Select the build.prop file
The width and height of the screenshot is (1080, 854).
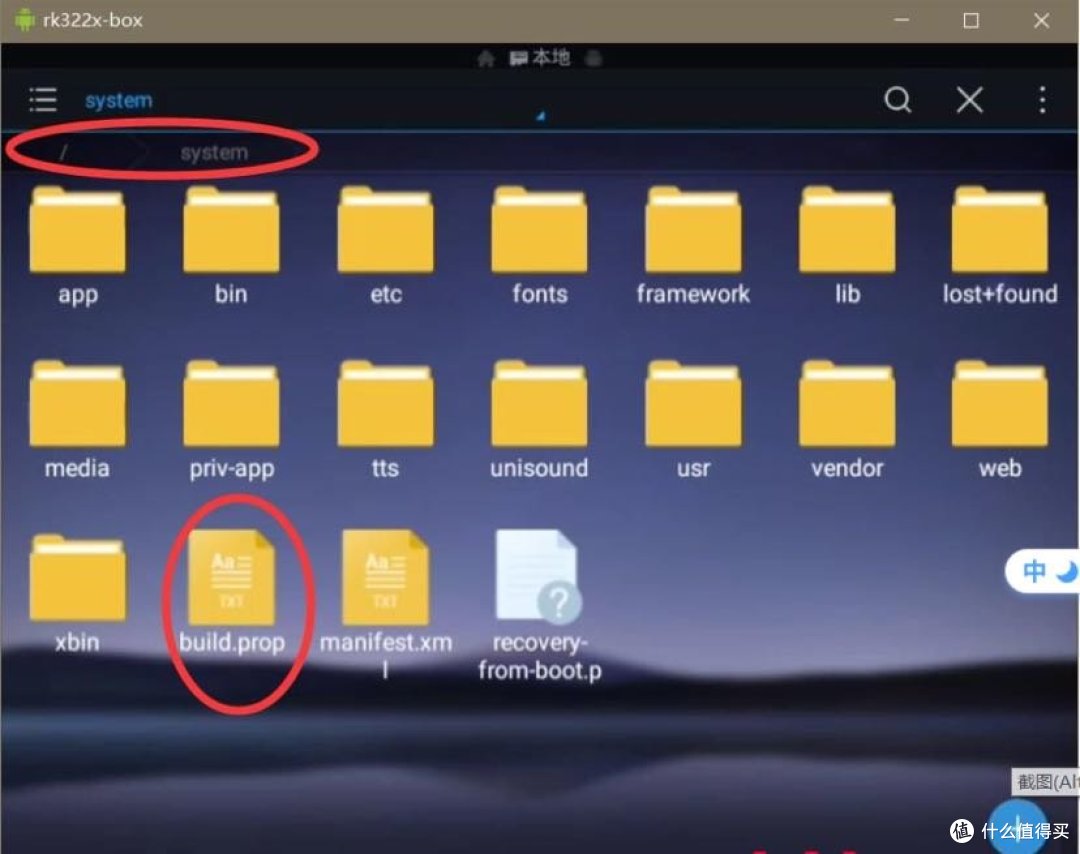231,592
